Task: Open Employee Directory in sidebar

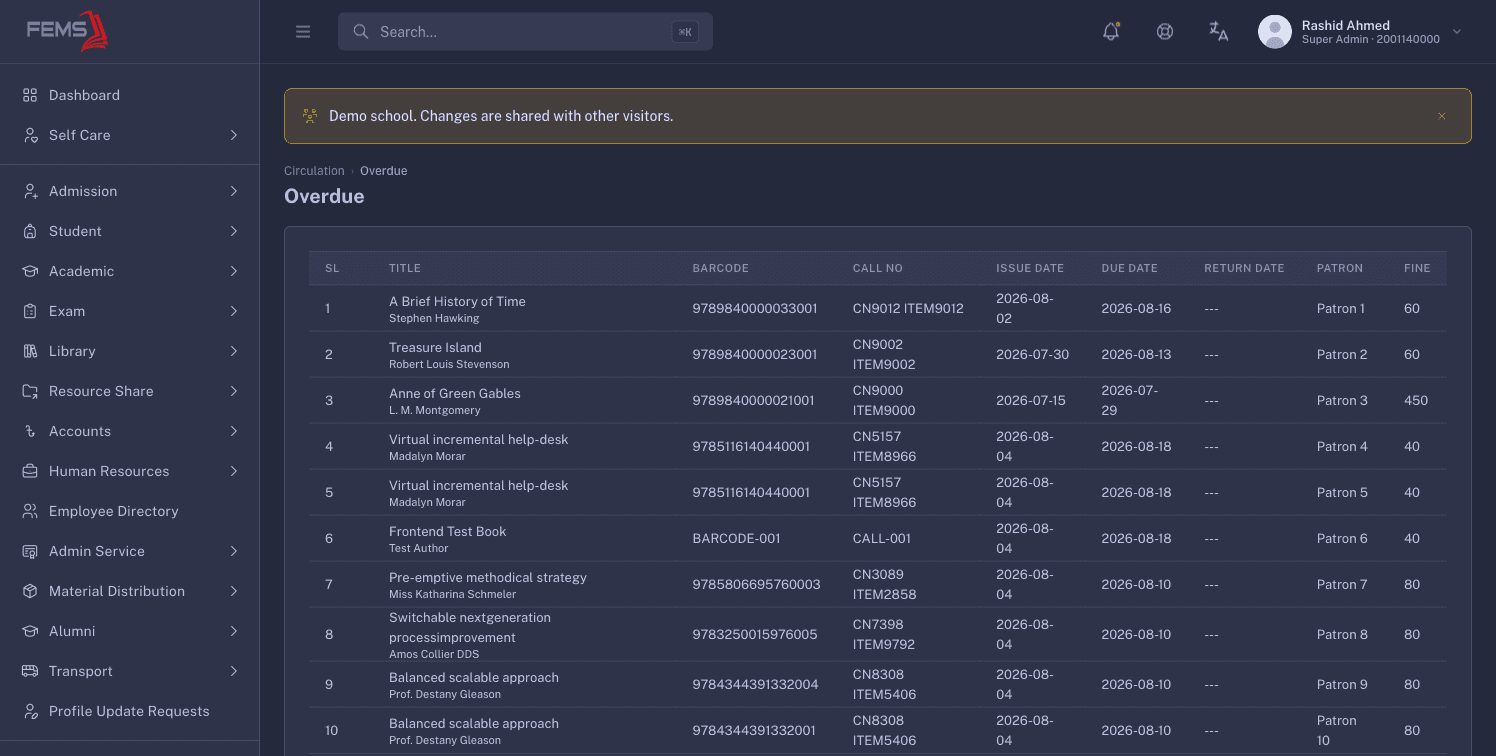Action: coord(129,511)
